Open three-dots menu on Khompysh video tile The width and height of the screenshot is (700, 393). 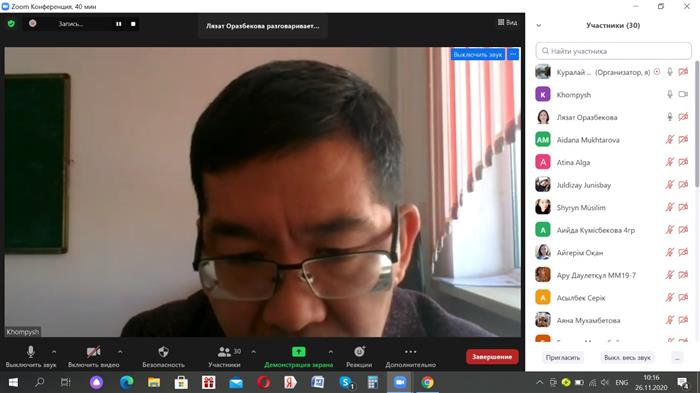coord(513,54)
